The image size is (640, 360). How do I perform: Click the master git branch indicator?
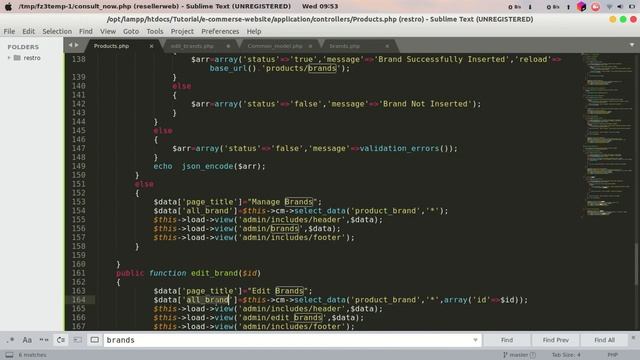(x=519, y=355)
